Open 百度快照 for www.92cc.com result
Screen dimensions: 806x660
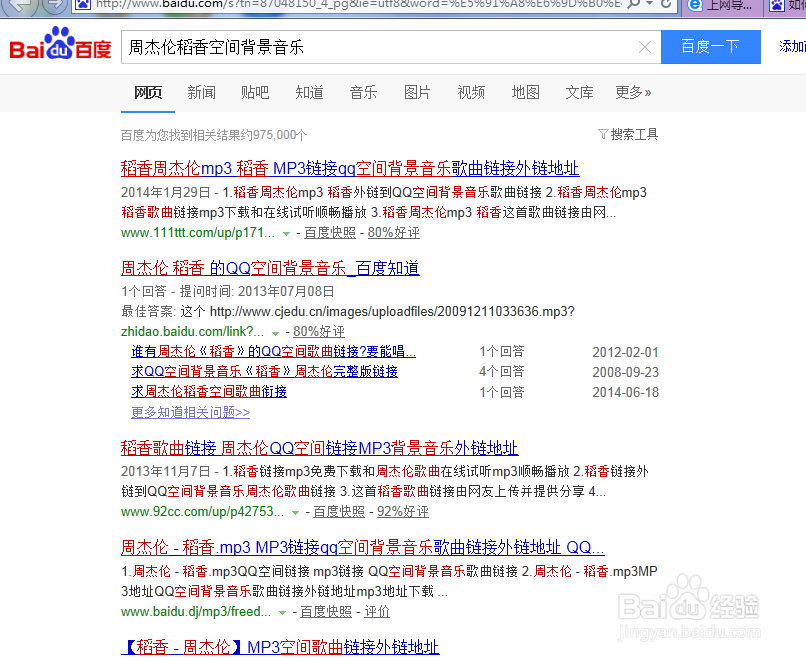tap(339, 512)
